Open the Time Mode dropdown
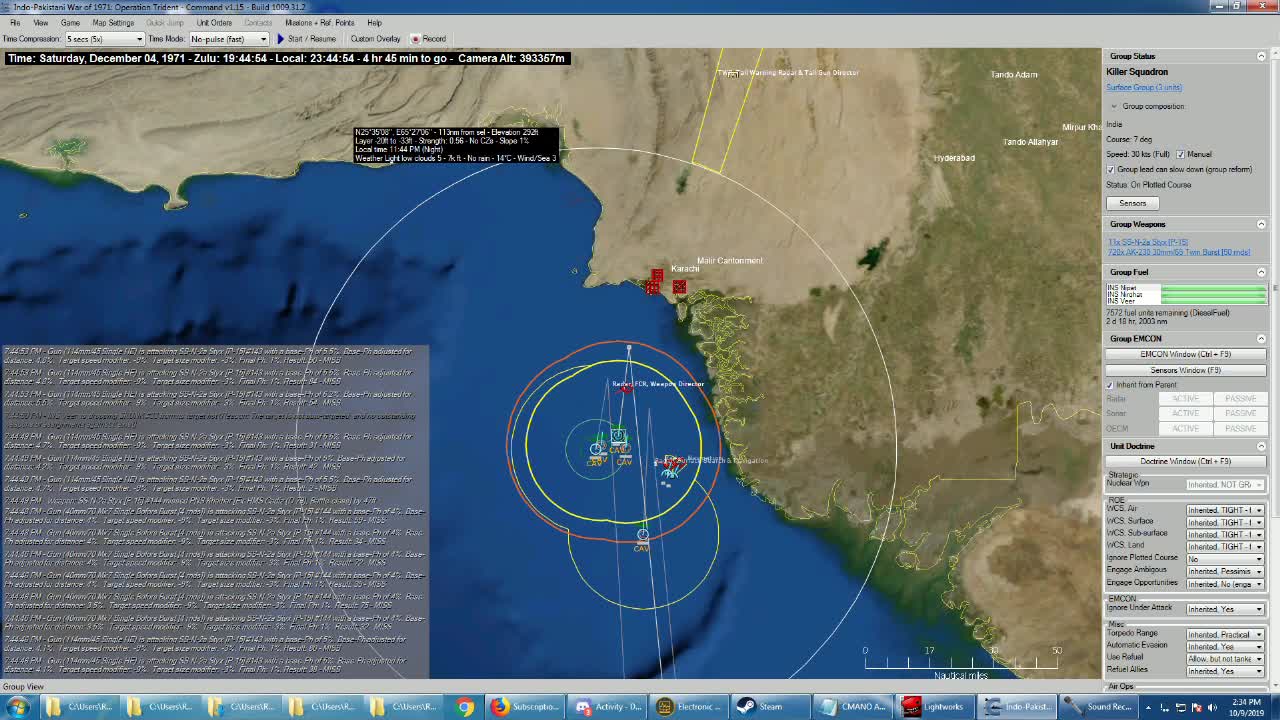1280x720 pixels. [x=228, y=39]
